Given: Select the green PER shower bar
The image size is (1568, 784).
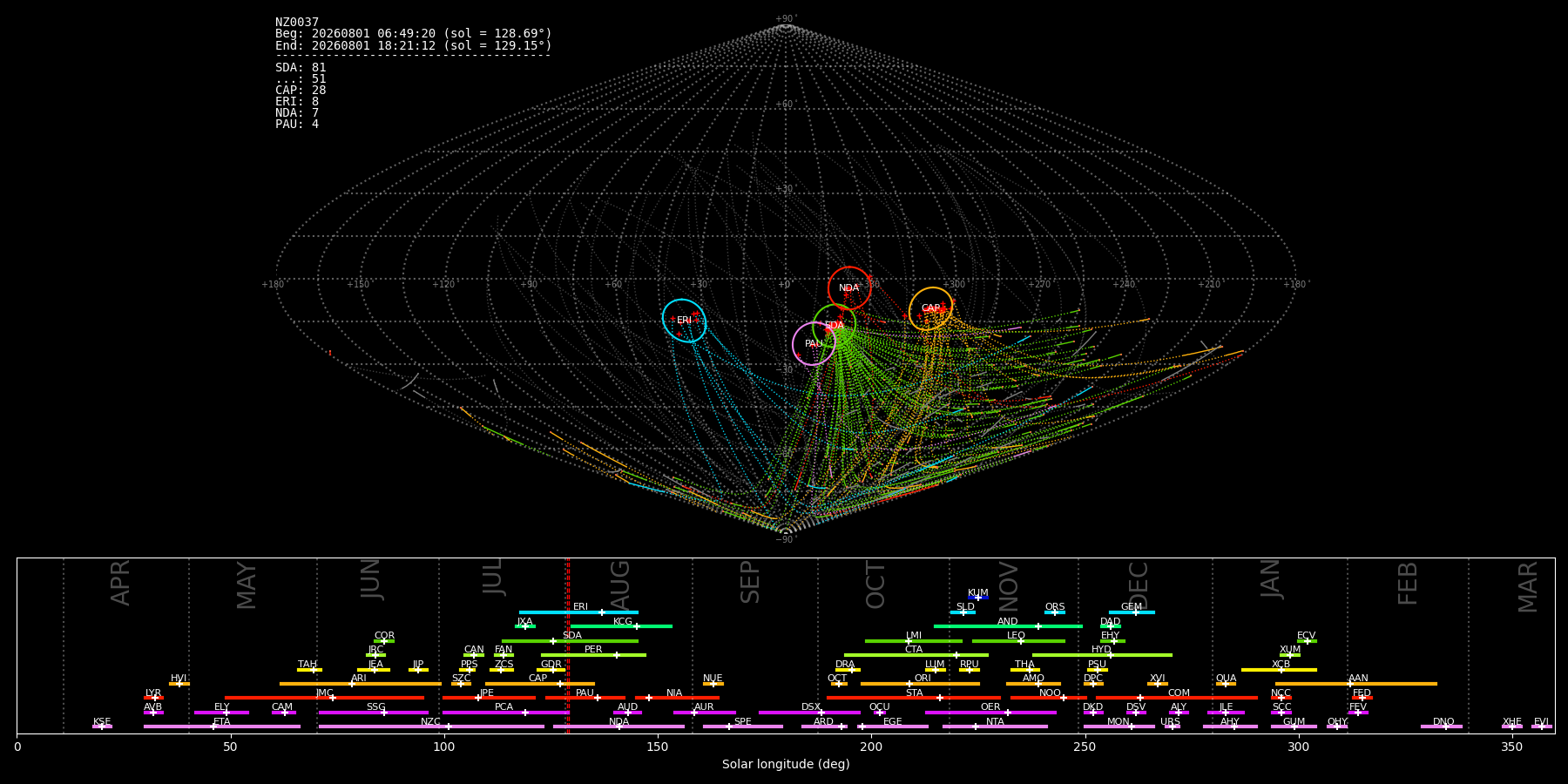Looking at the screenshot, I should tap(593, 655).
